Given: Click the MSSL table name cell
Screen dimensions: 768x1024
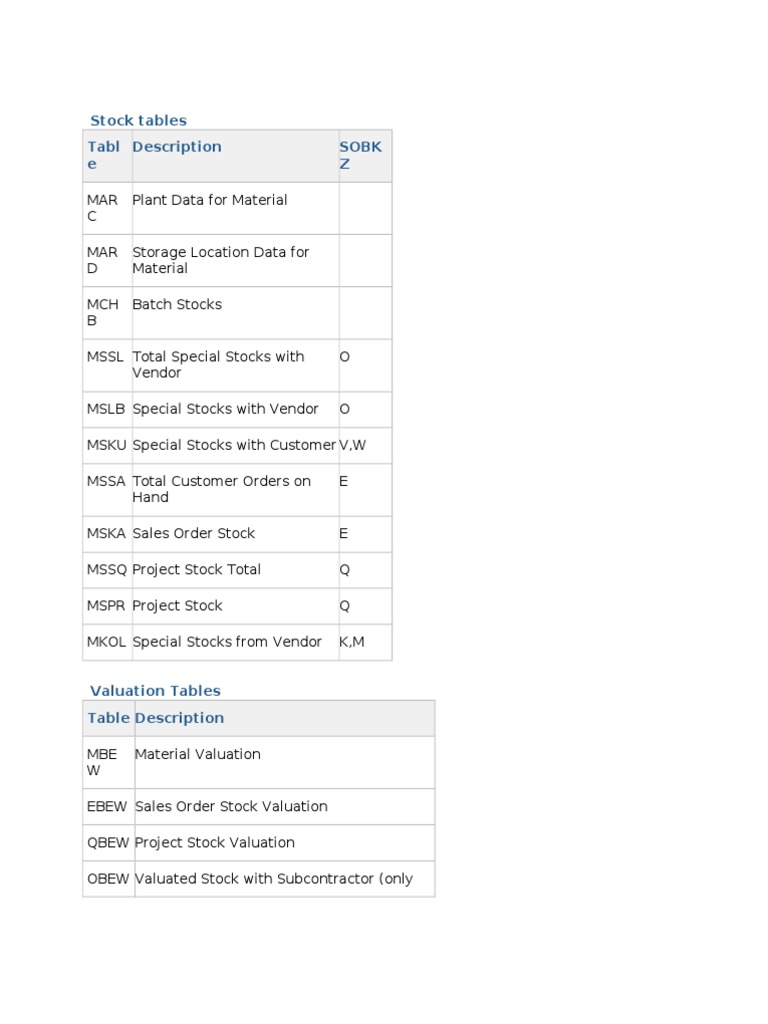Looking at the screenshot, I should click(106, 356).
